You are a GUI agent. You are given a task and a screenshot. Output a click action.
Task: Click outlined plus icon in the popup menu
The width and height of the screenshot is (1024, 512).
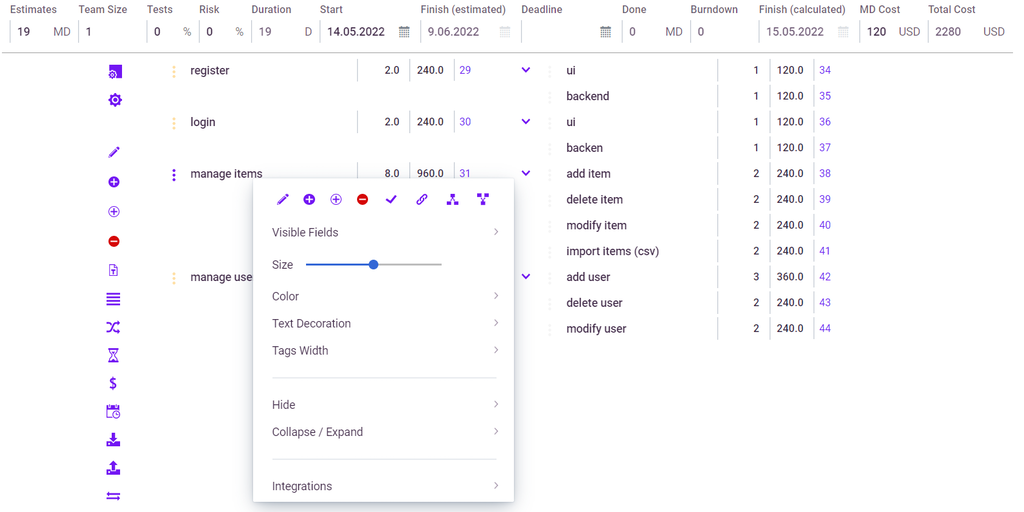pyautogui.click(x=336, y=199)
